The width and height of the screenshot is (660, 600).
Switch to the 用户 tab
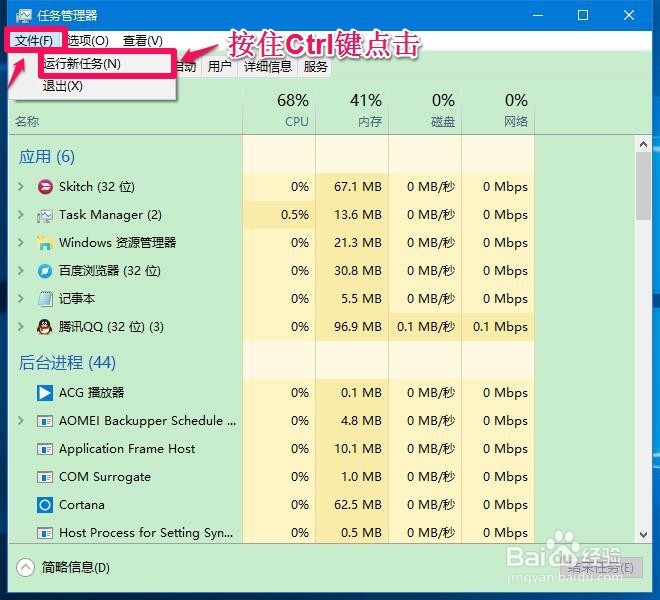(x=219, y=66)
